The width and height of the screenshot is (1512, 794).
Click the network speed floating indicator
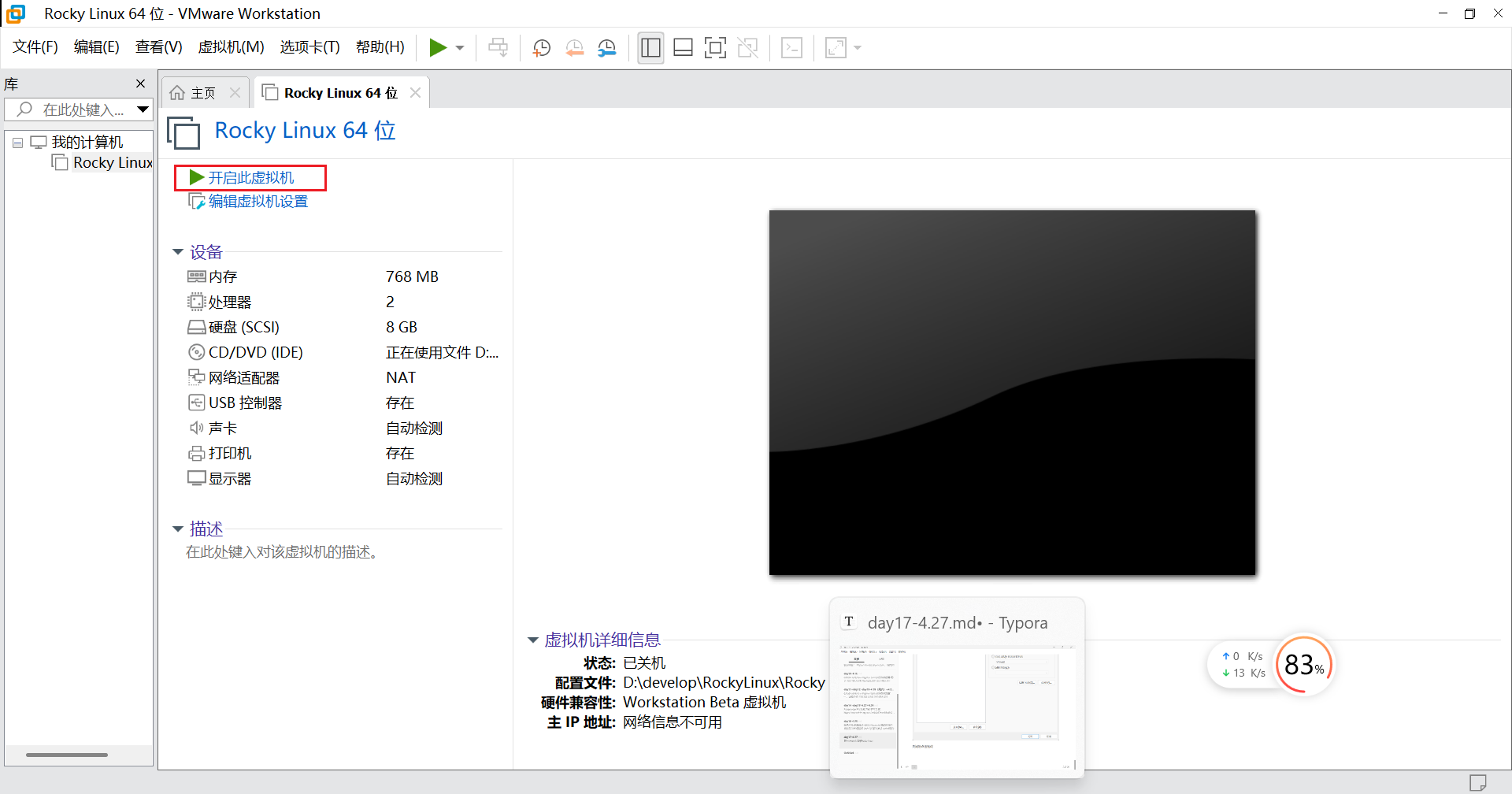(1242, 664)
